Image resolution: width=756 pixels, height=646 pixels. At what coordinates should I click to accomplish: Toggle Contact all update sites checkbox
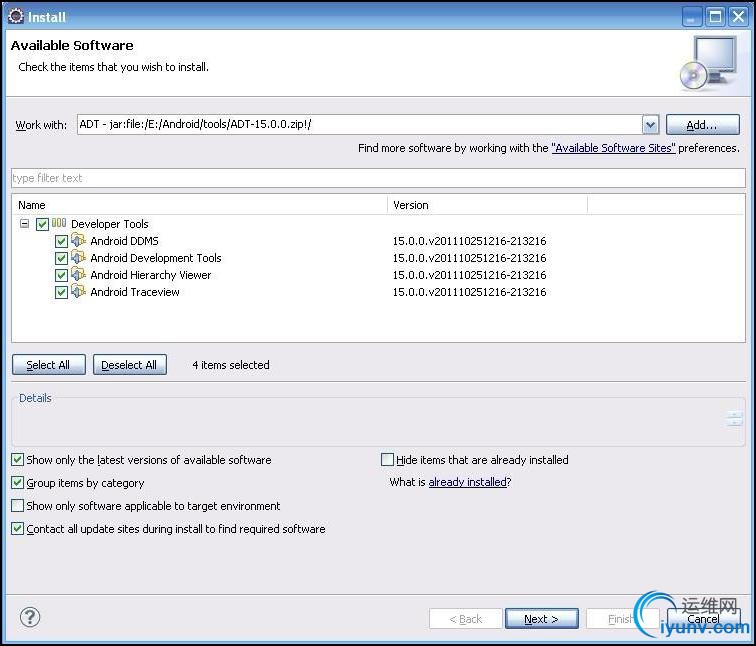(17, 529)
